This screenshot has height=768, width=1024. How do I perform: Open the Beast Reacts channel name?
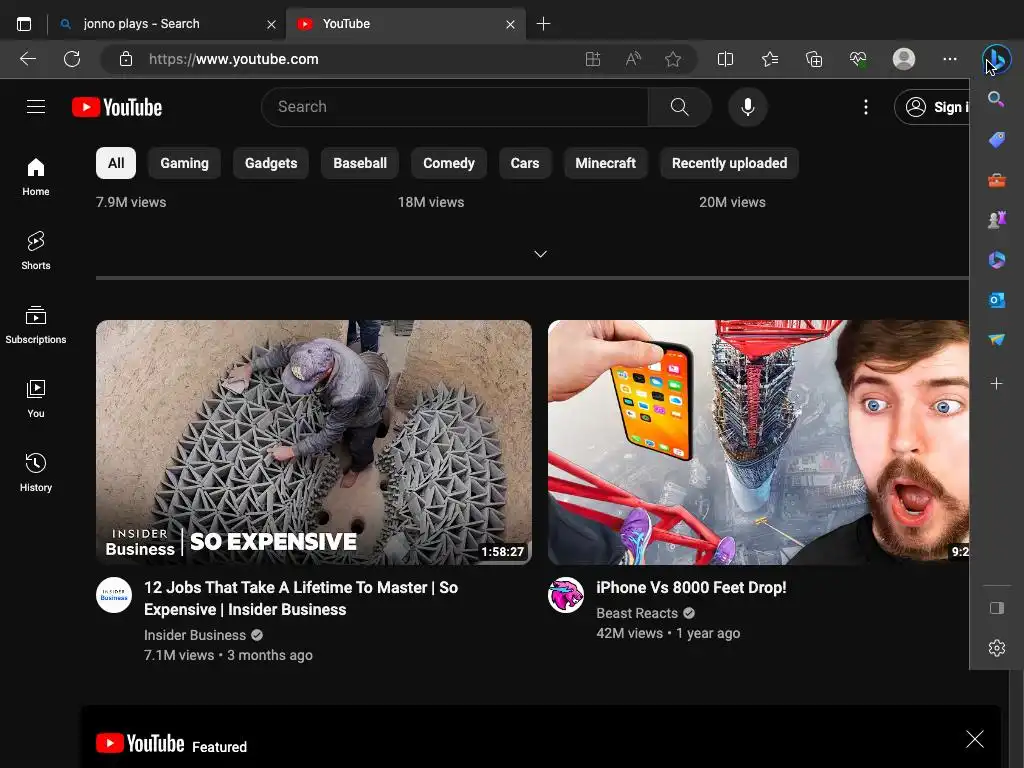pyautogui.click(x=637, y=613)
